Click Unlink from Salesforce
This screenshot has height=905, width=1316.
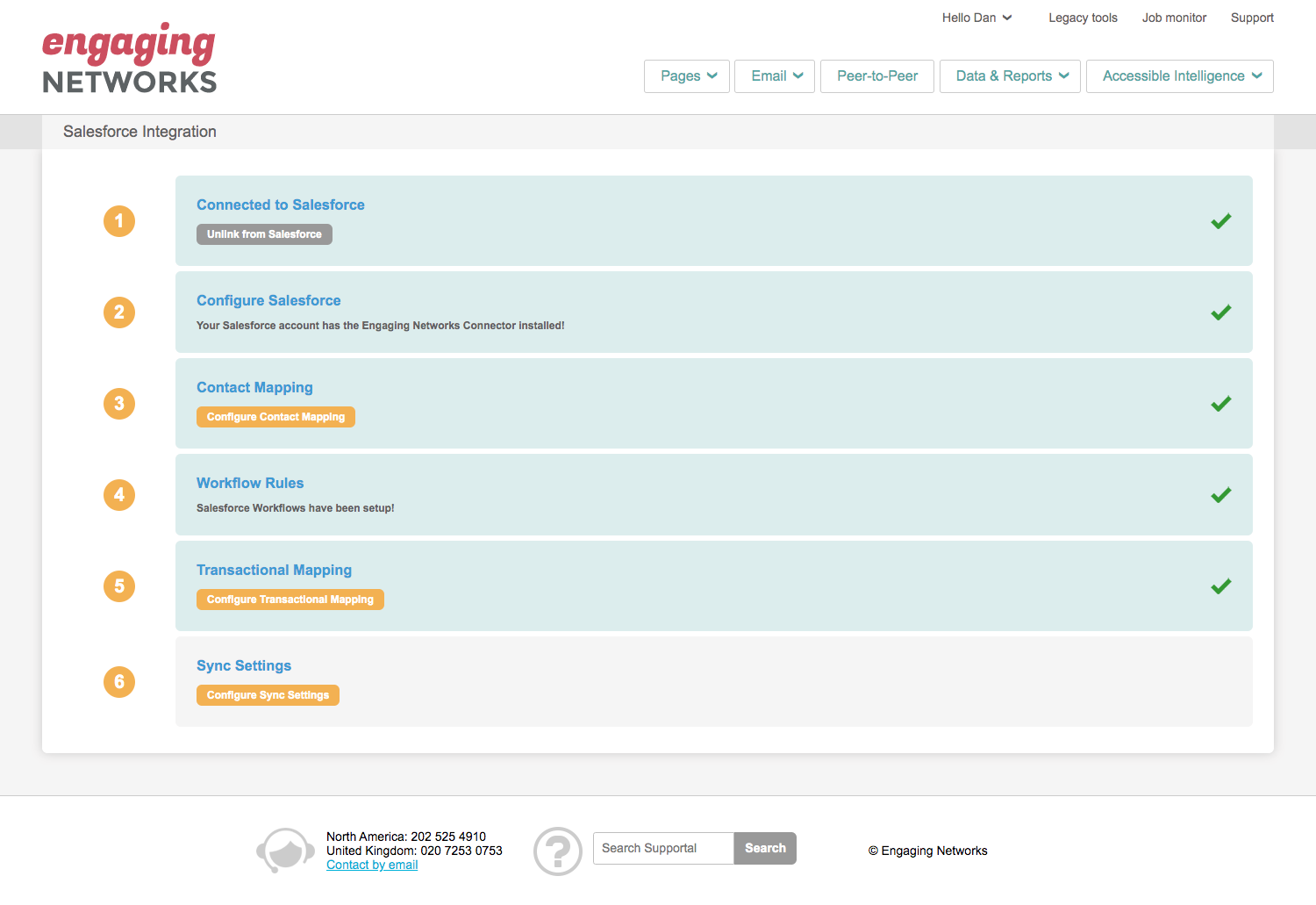point(264,234)
